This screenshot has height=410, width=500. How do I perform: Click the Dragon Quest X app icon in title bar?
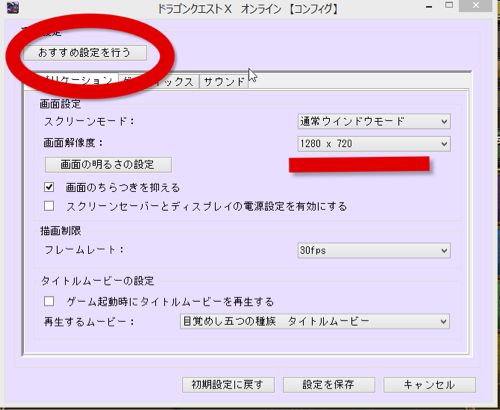pos(13,7)
